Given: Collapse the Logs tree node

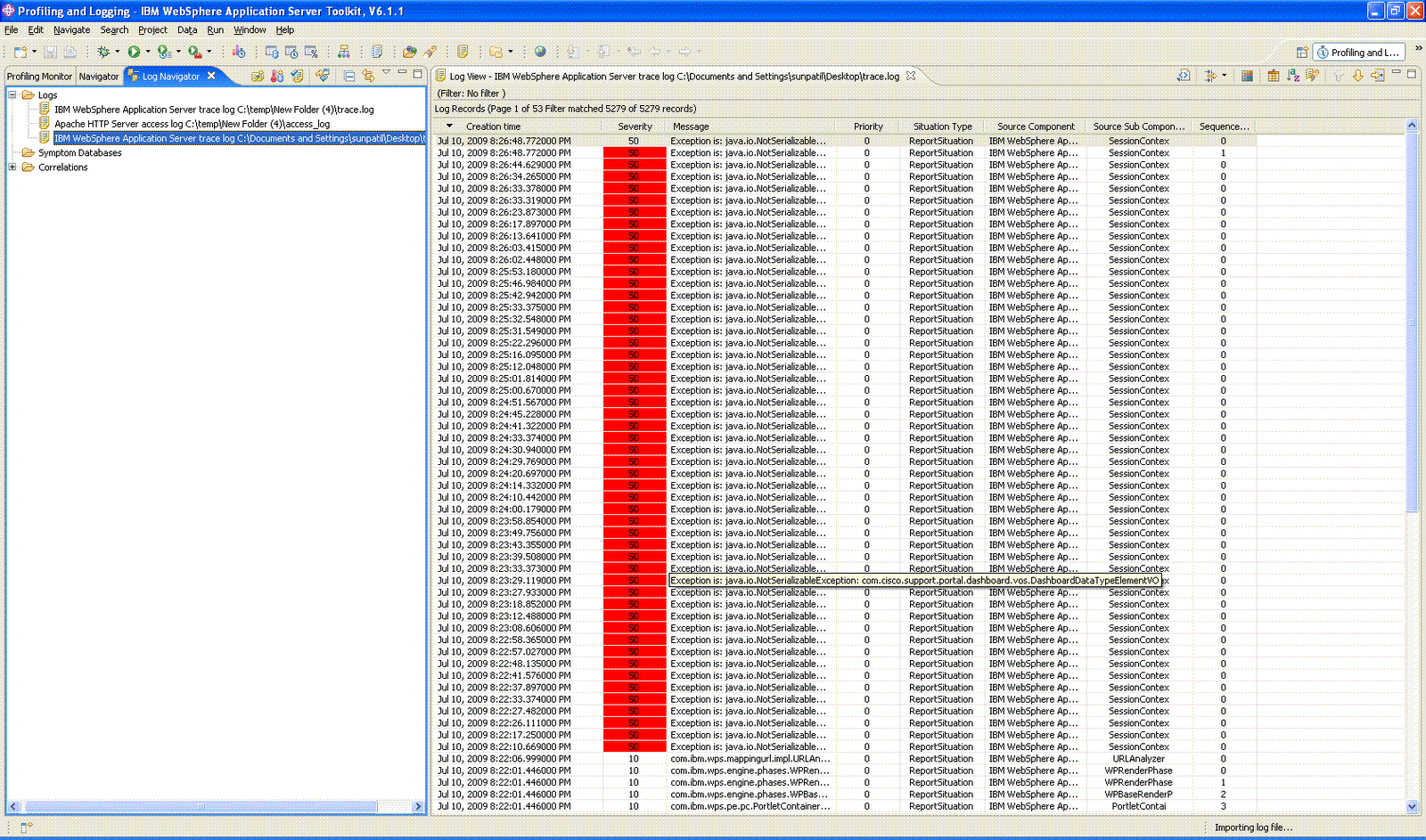Looking at the screenshot, I should tap(12, 94).
